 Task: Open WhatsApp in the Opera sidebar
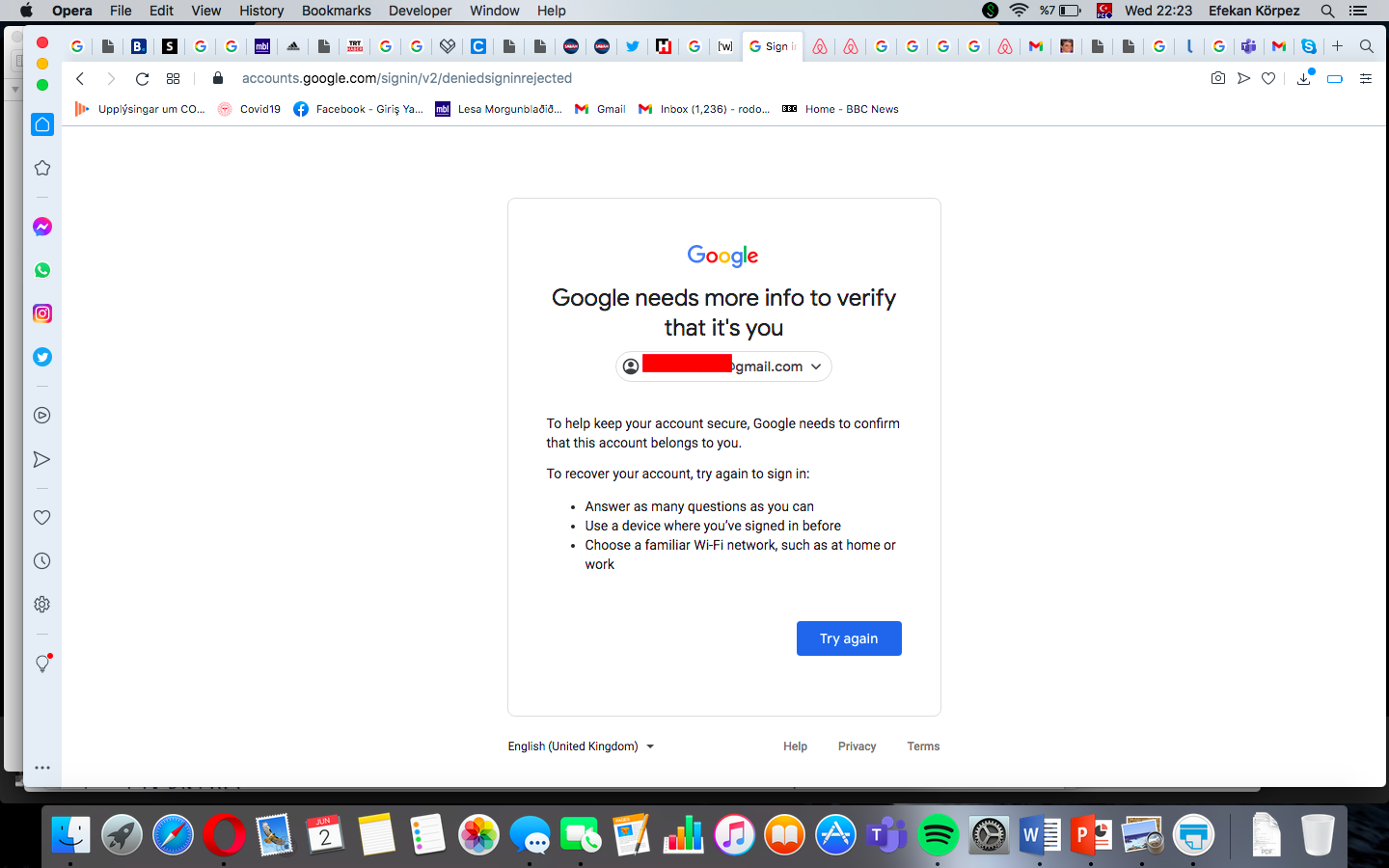42,270
